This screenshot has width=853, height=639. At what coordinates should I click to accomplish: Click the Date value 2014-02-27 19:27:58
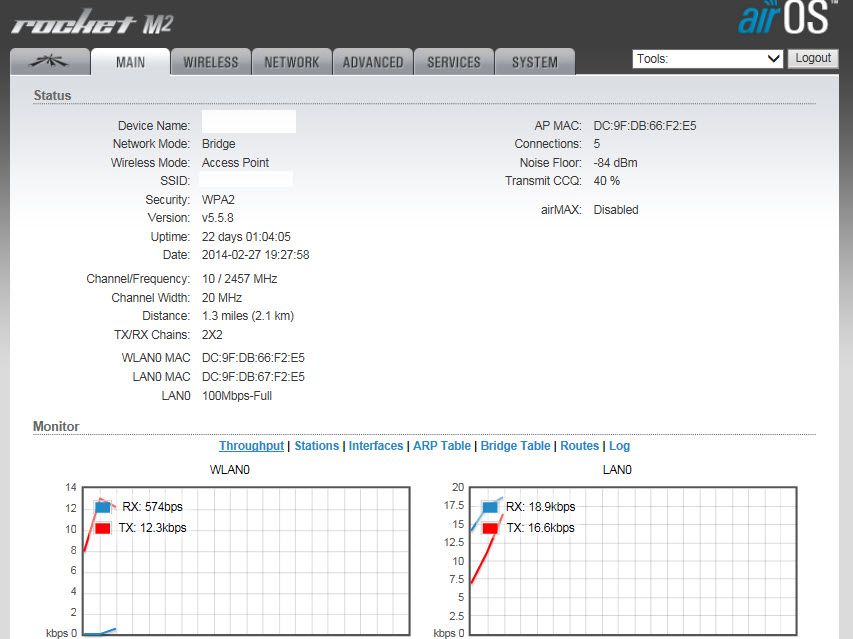coord(256,255)
